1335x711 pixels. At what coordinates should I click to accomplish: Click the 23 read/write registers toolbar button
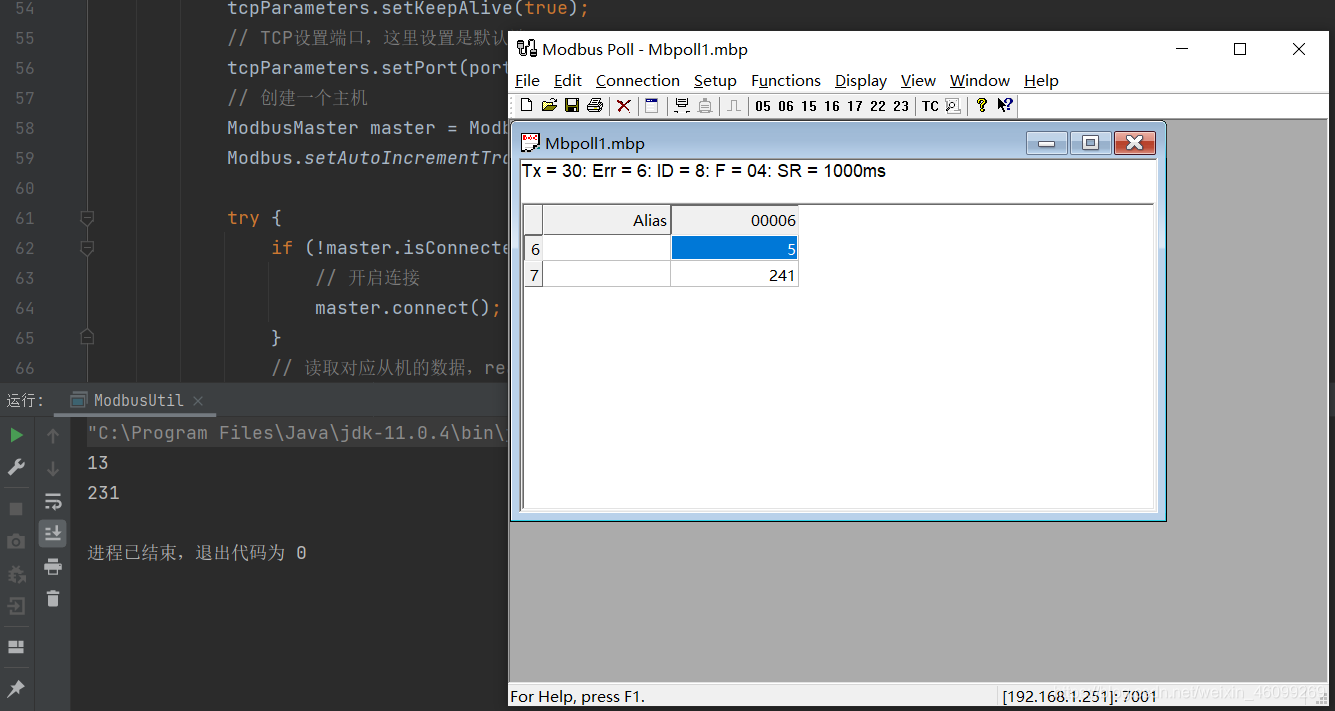901,106
